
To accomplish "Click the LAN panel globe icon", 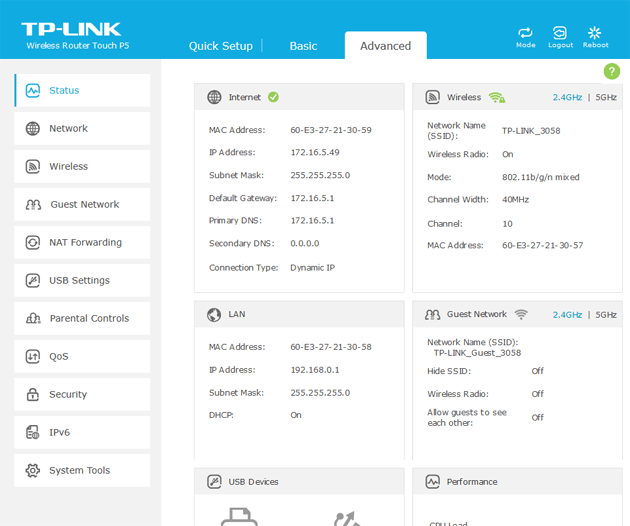I will click(214, 315).
